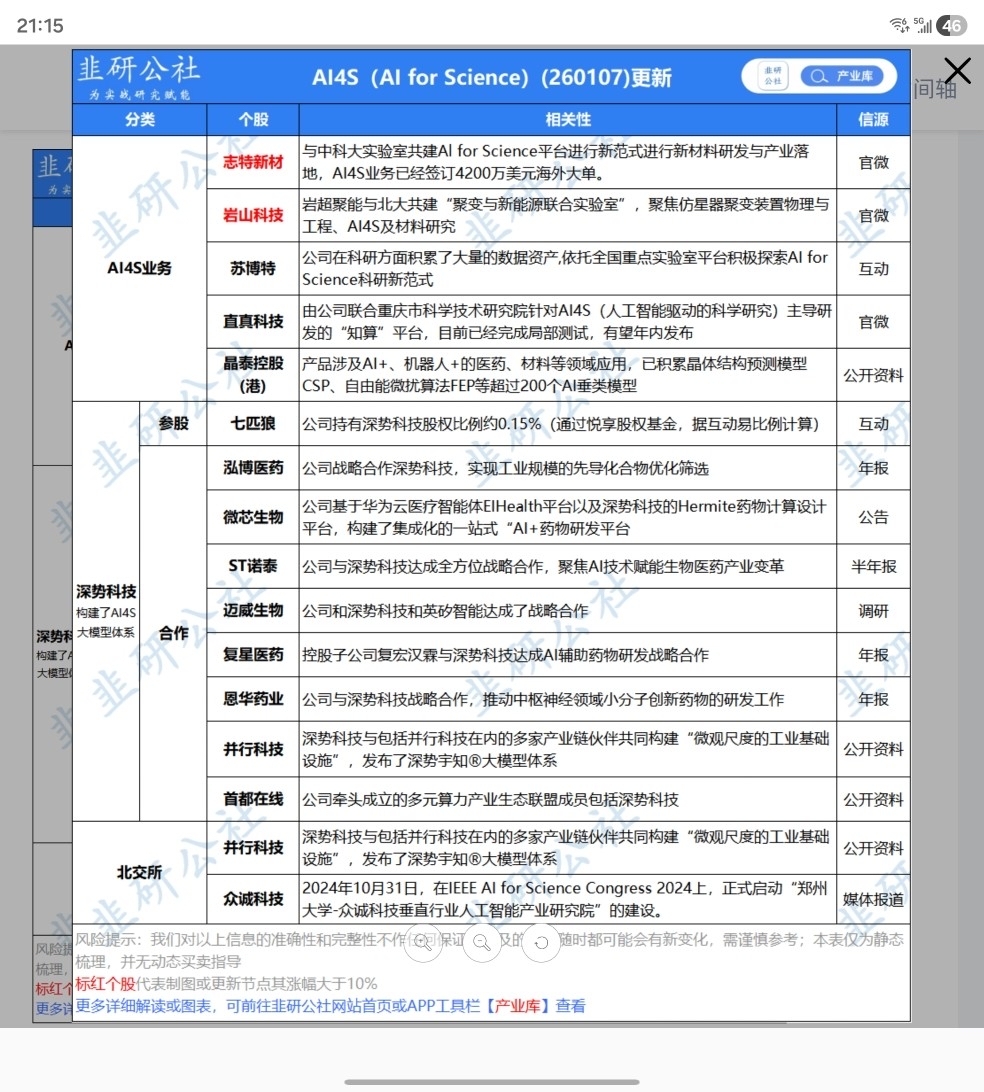
Task: Tap the 互动 source cell for 七匹狼
Action: [x=873, y=423]
